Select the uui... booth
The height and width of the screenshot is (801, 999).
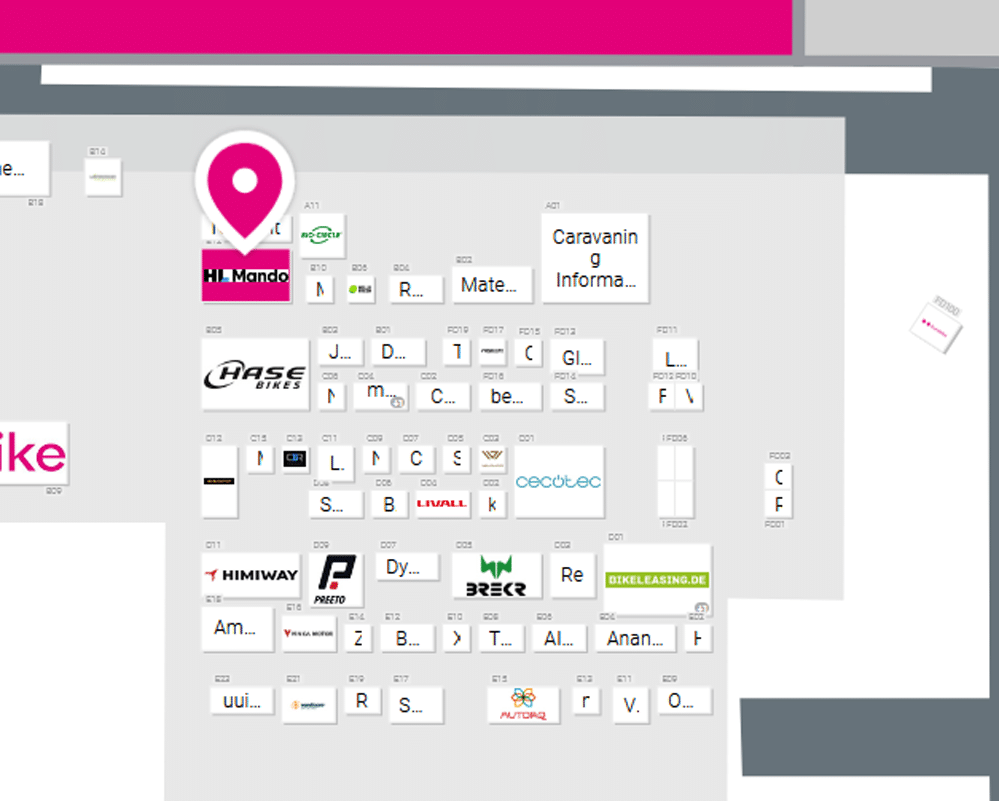242,701
